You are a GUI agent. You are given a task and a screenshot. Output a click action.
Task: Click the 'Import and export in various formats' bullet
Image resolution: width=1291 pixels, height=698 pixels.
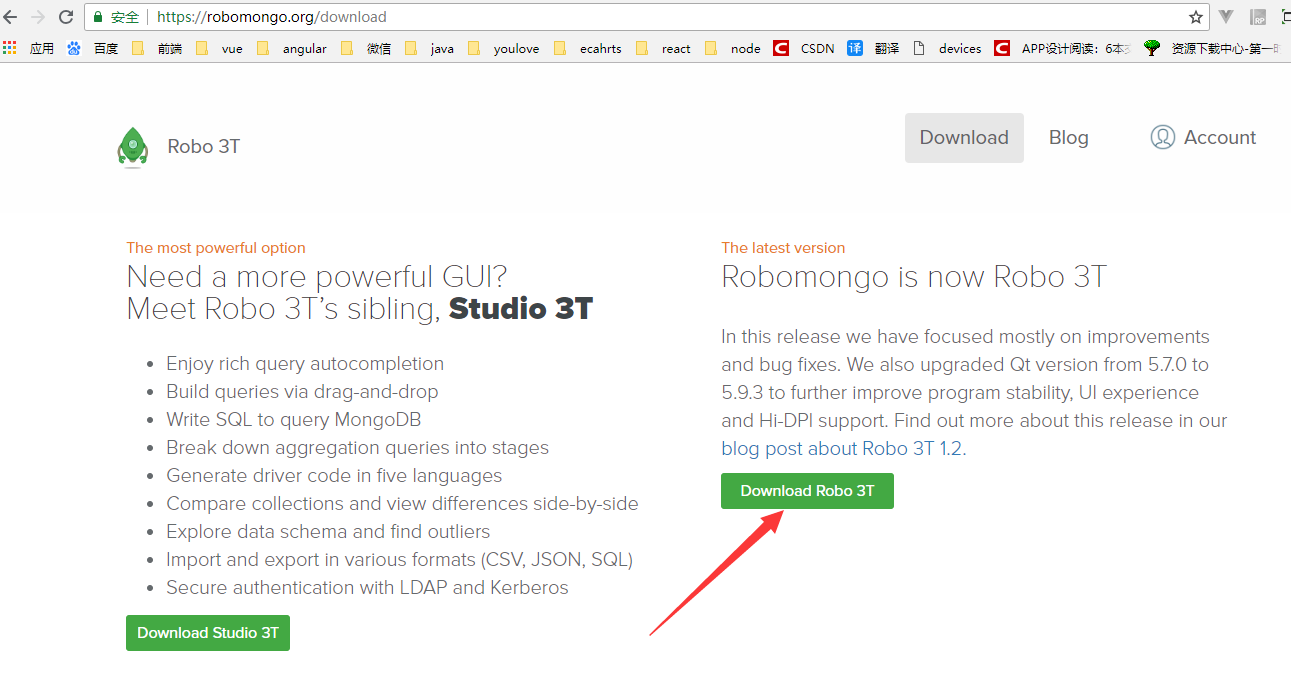point(399,560)
